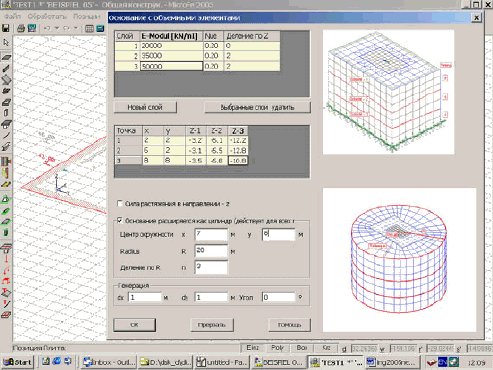Toggle 'Сила растяжения в направлении - z' checkbox
Viewport: 493px width, 370px height.
tap(120, 203)
